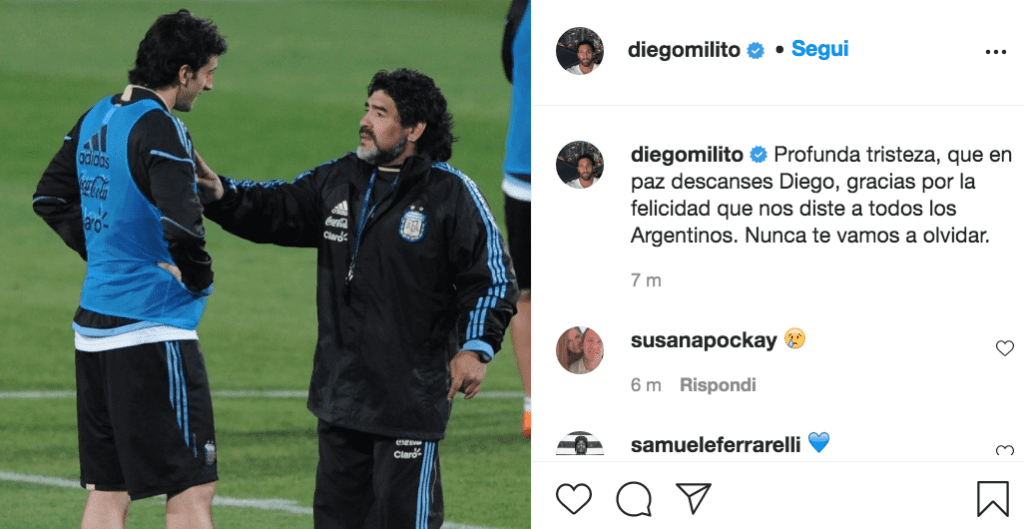This screenshot has width=1024, height=529.
Task: Like susanapockay's comment with the small heart
Action: click(x=1004, y=349)
